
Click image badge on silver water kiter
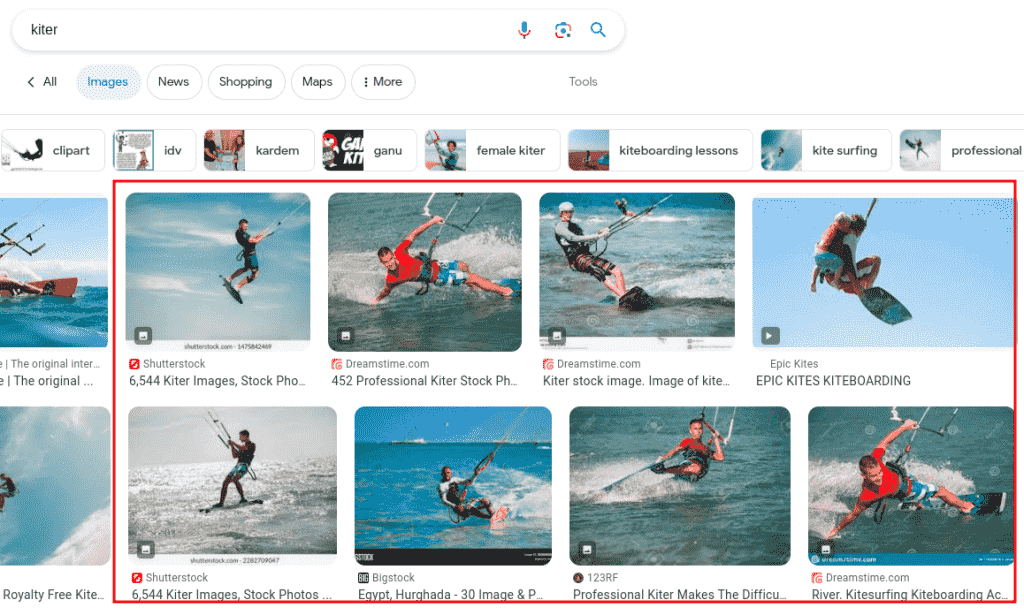tap(146, 550)
